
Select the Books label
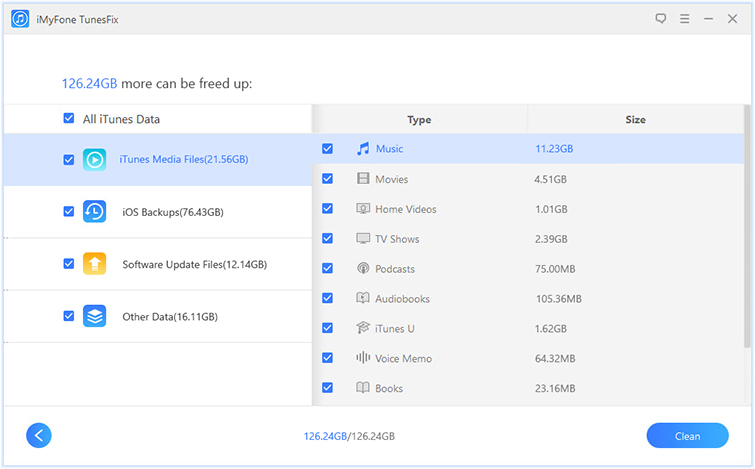[x=389, y=388]
